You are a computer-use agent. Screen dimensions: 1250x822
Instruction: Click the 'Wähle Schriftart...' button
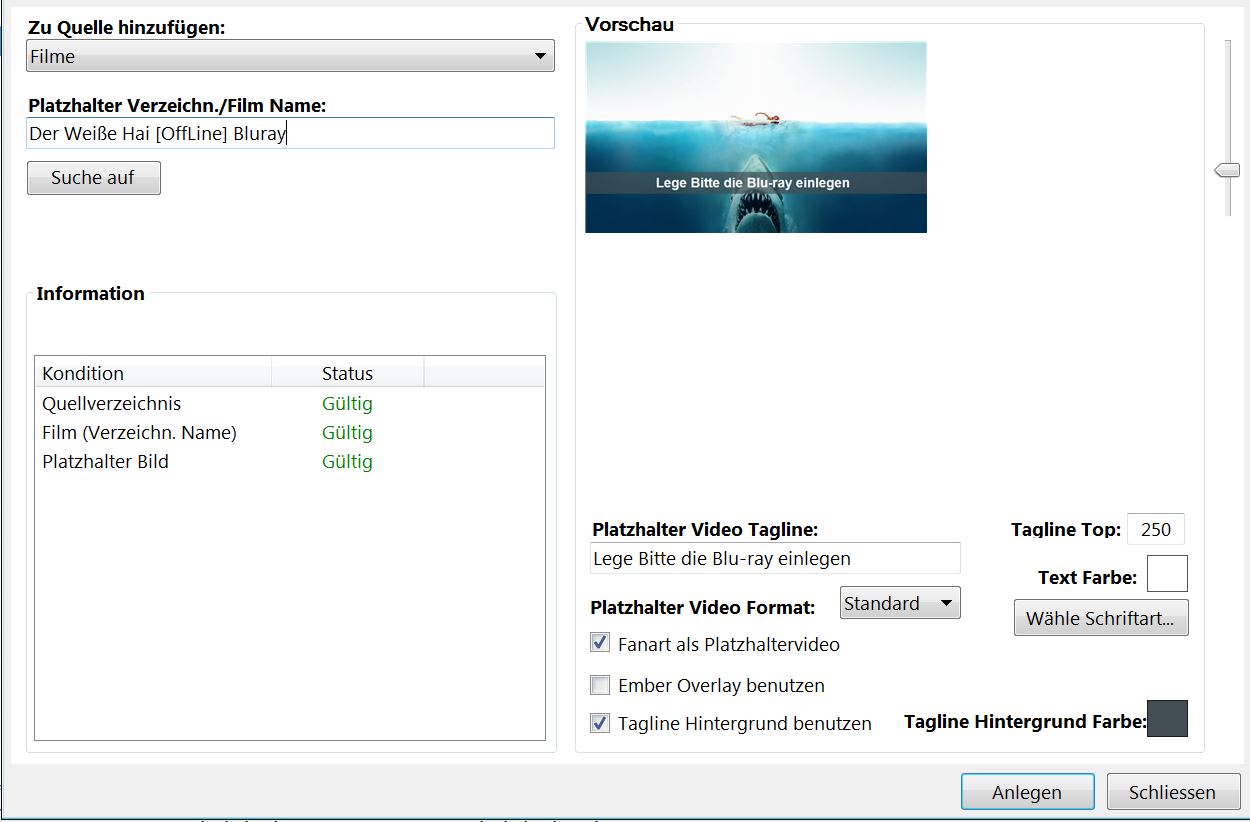point(1101,618)
